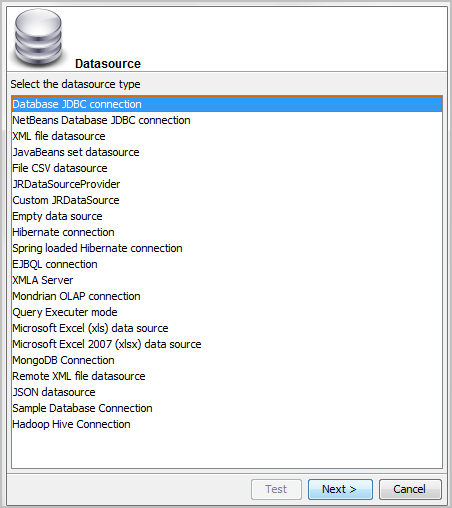Image resolution: width=452 pixels, height=508 pixels.
Task: Select Mondrian OLAP connection
Action: 227,296
